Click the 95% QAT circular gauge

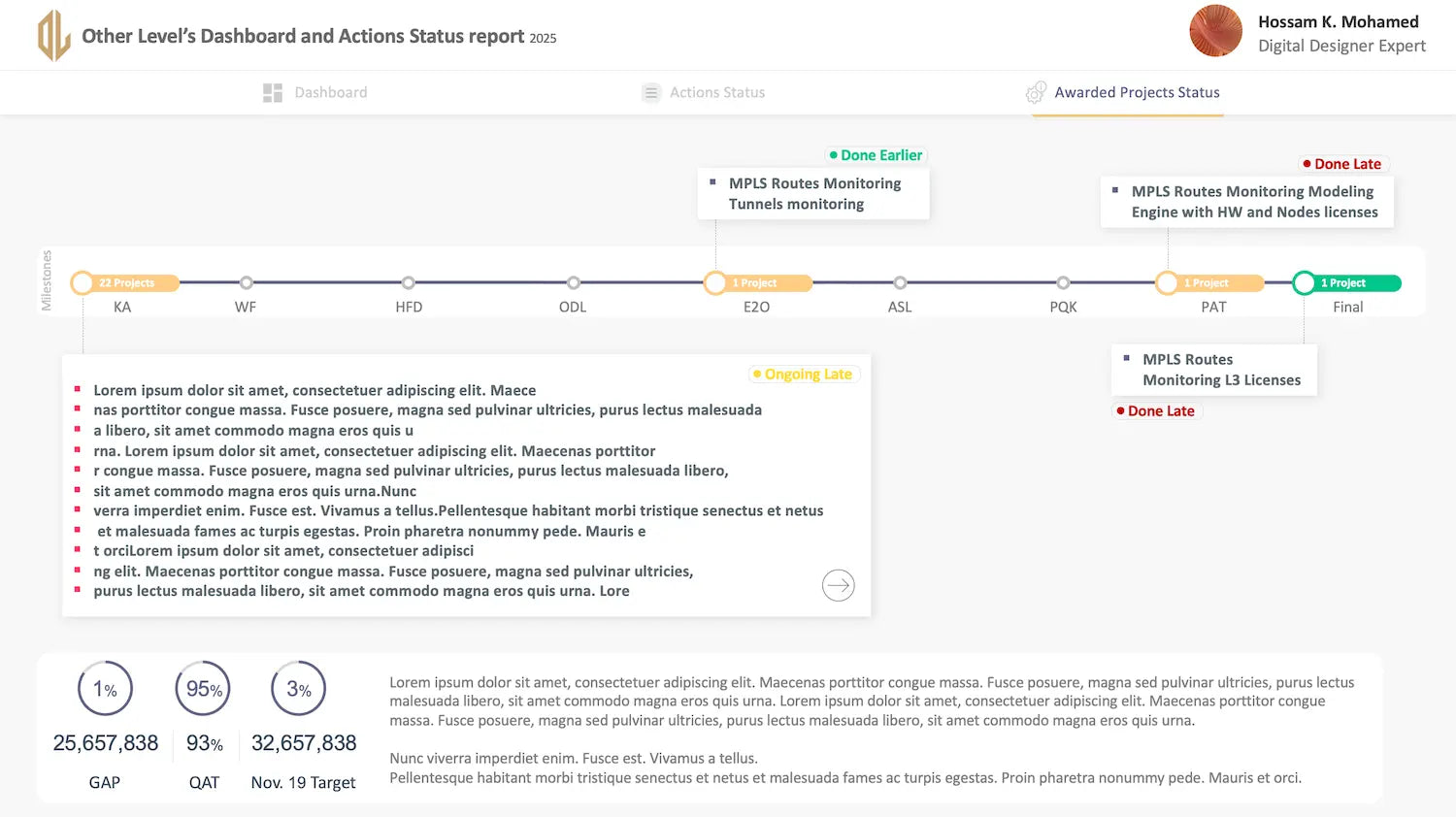[203, 689]
